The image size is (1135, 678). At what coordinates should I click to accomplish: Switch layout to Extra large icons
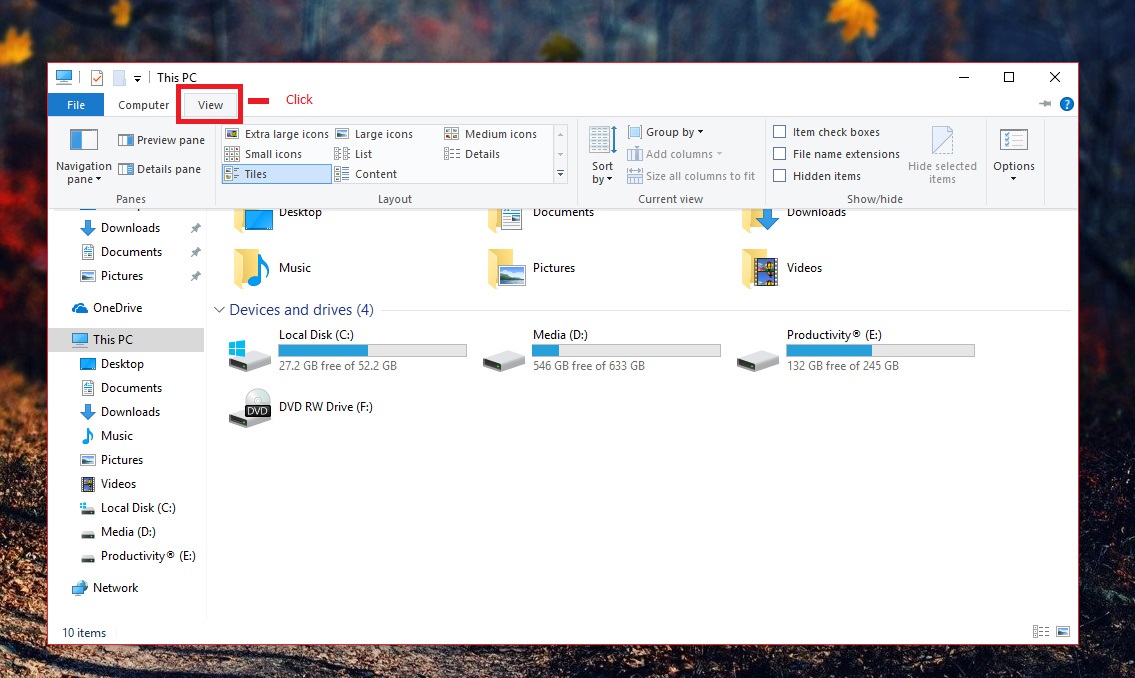[x=285, y=133]
